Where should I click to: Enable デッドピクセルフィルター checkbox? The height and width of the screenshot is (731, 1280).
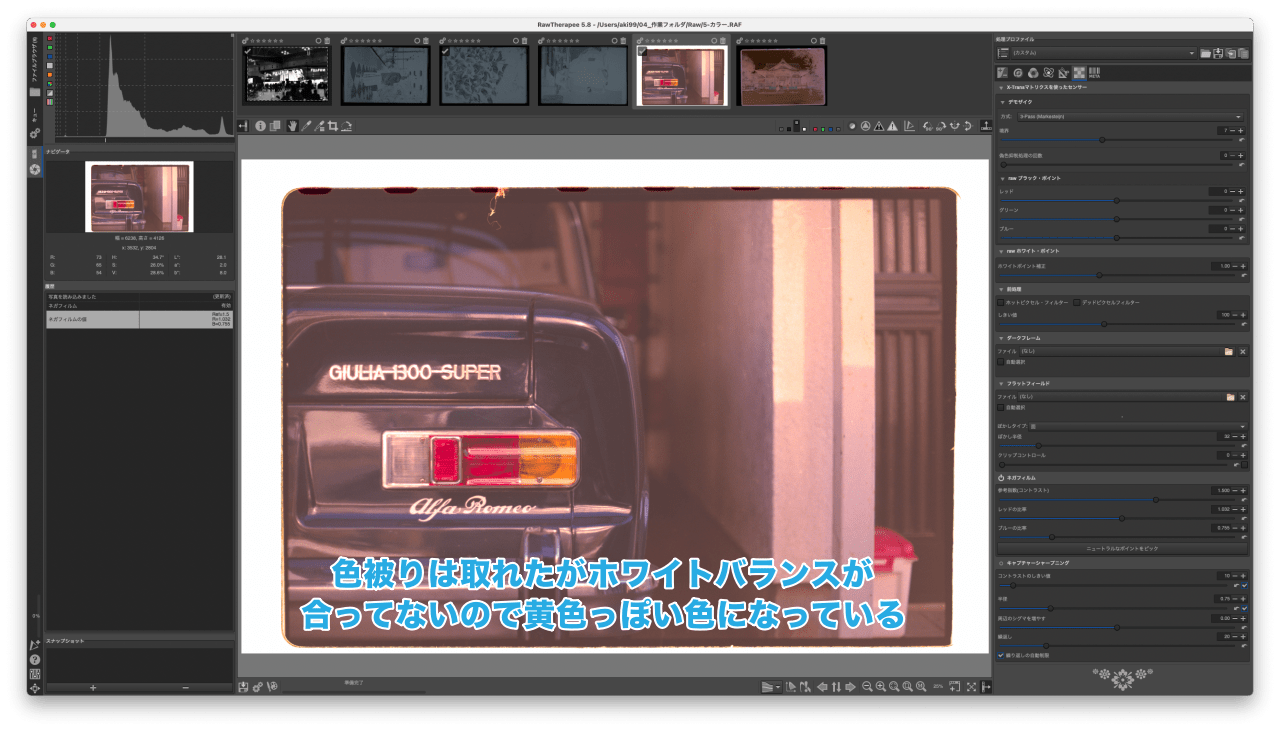pyautogui.click(x=1076, y=302)
